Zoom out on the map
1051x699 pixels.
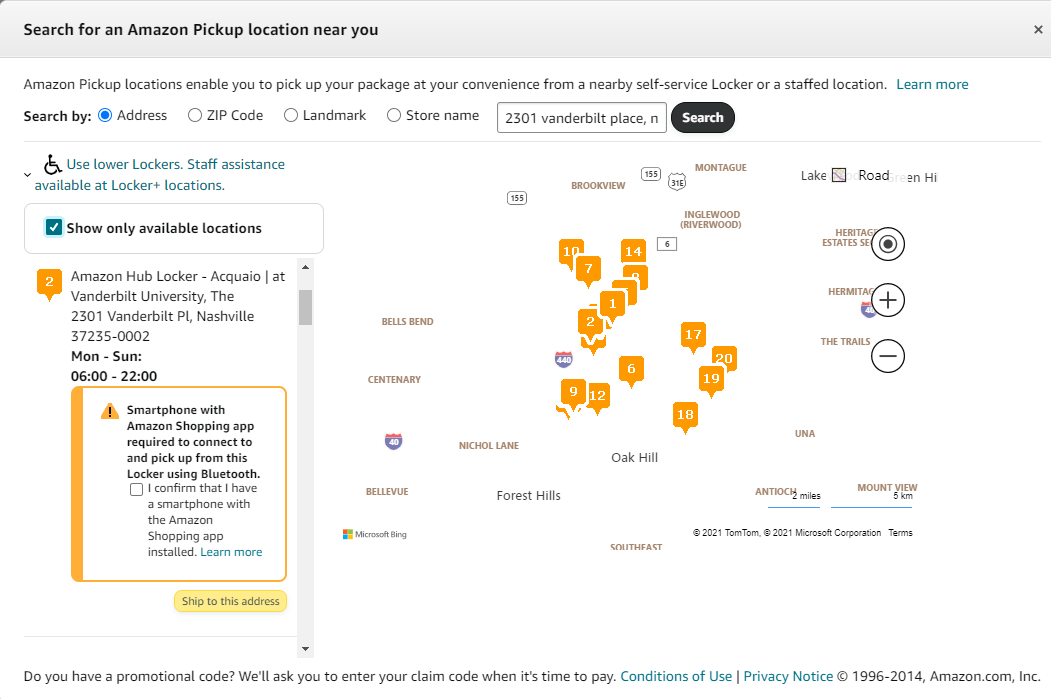pos(888,356)
